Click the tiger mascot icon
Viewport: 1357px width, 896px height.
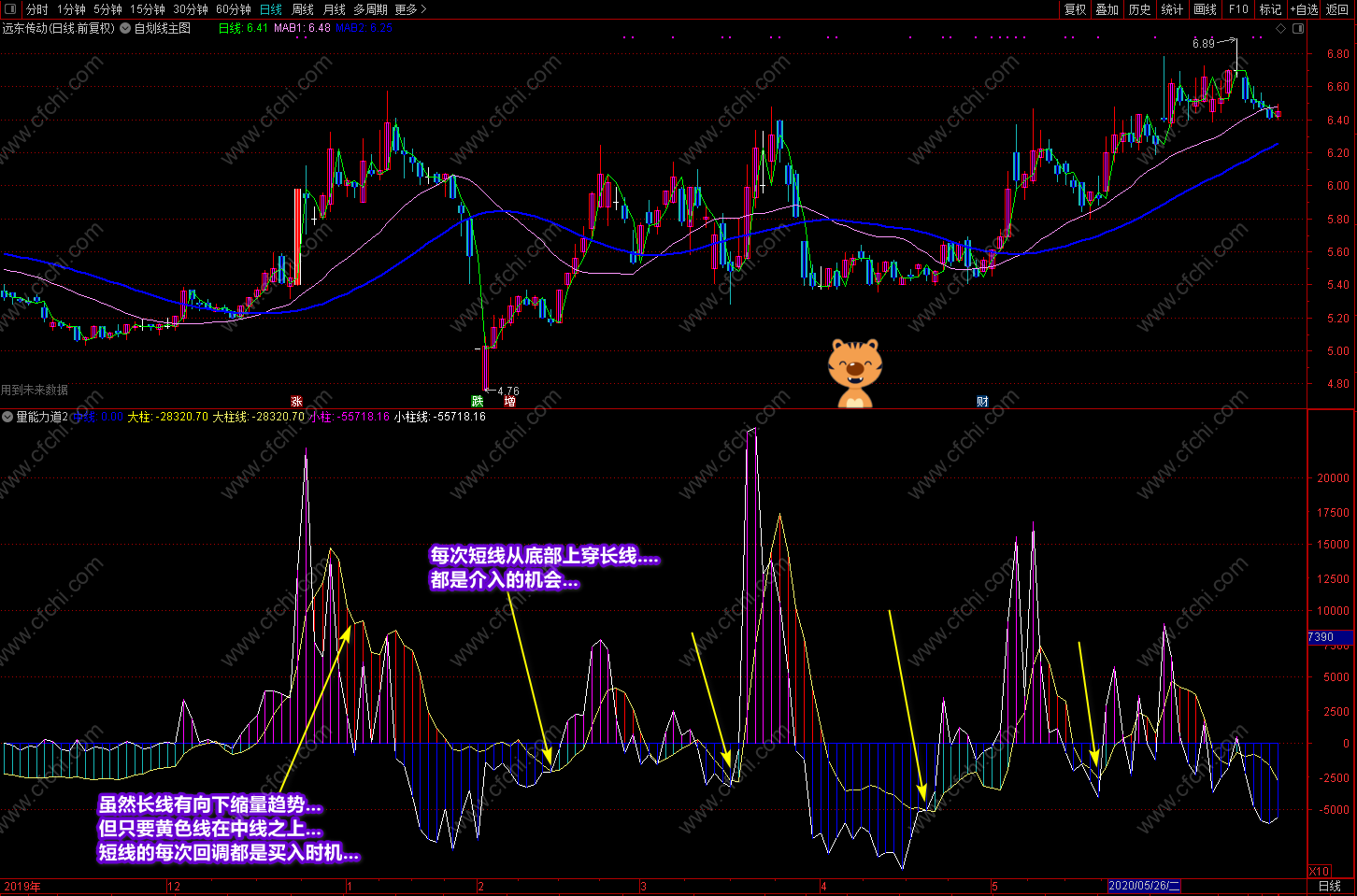point(854,373)
